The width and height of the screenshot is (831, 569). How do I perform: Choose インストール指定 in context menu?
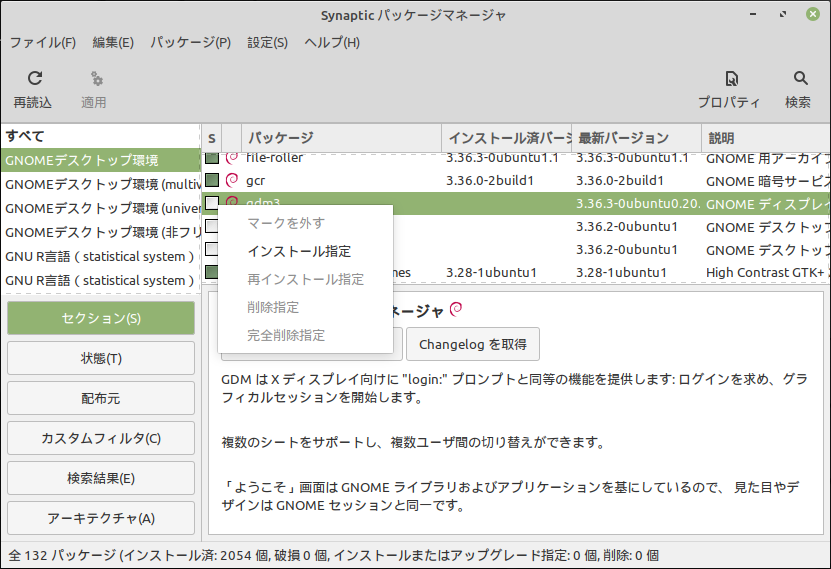[305, 251]
